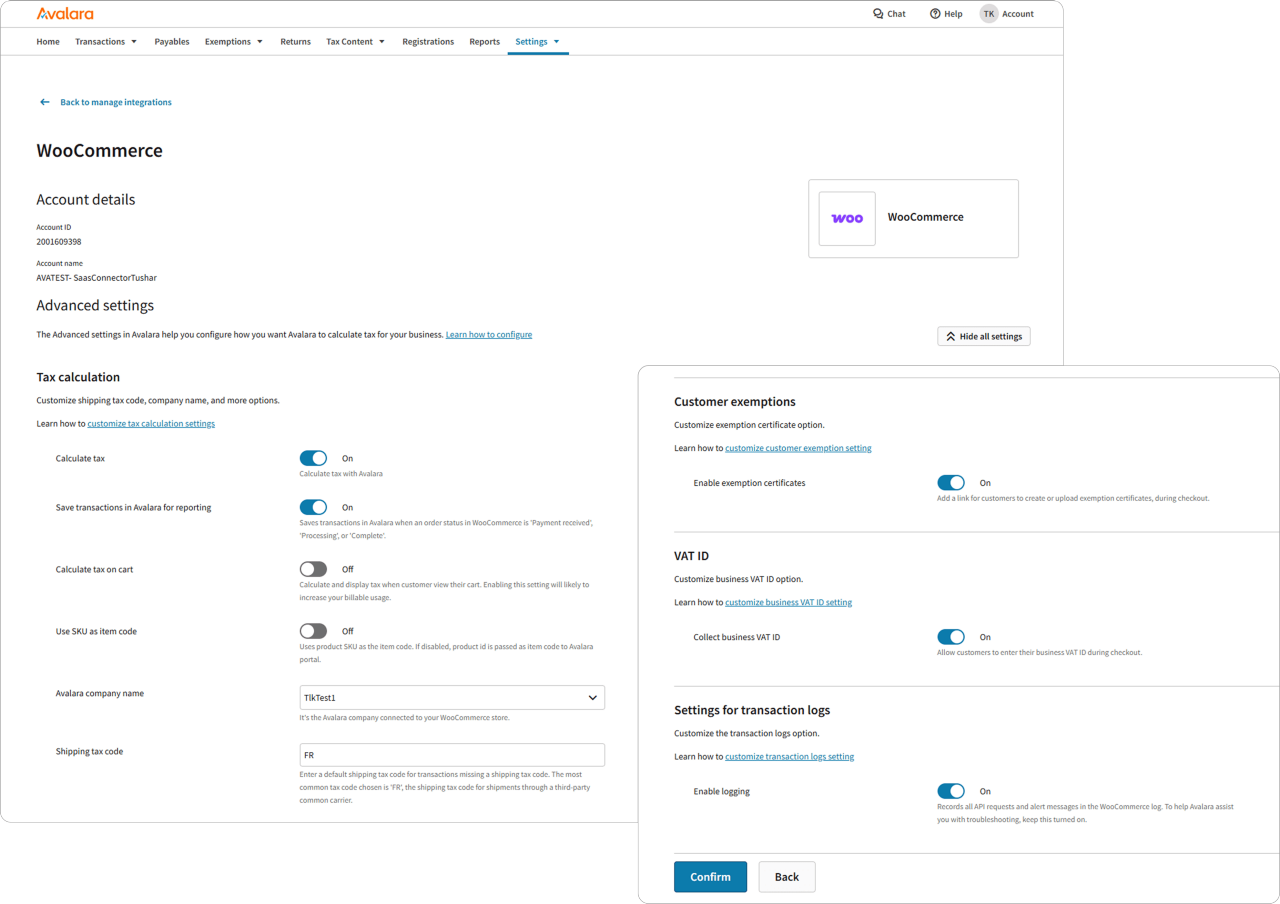Viewport: 1280px width, 904px height.
Task: Click the WooCommerce logo tile
Action: pos(846,217)
